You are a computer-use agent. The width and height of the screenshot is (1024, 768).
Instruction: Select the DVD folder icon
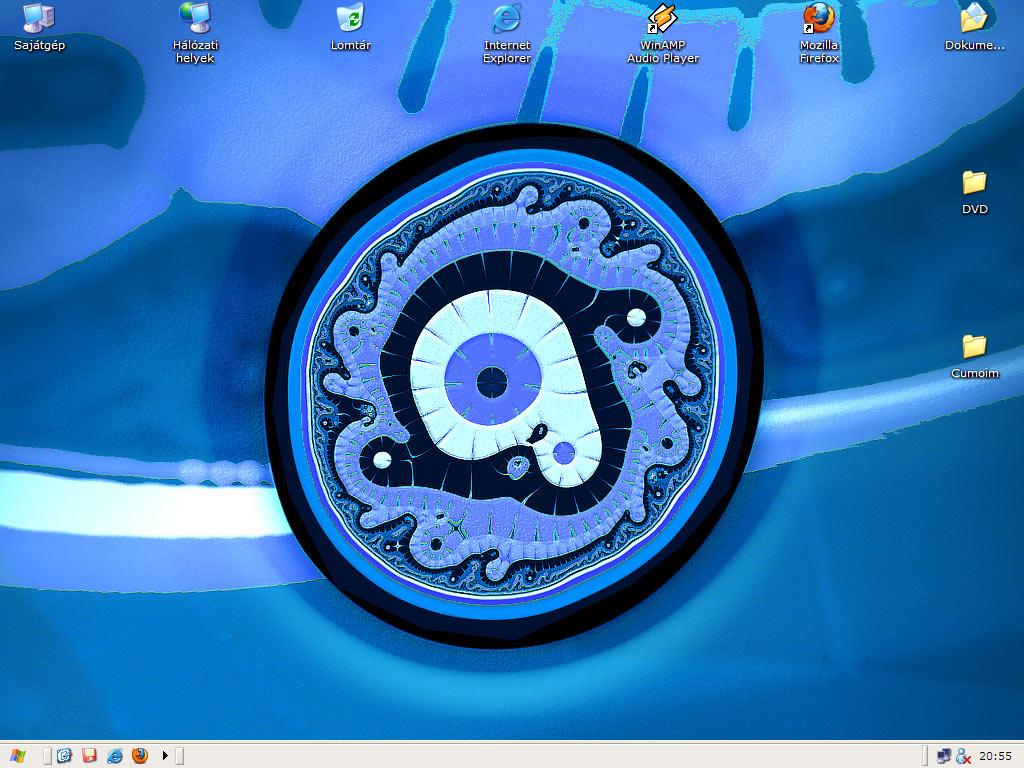point(974,192)
